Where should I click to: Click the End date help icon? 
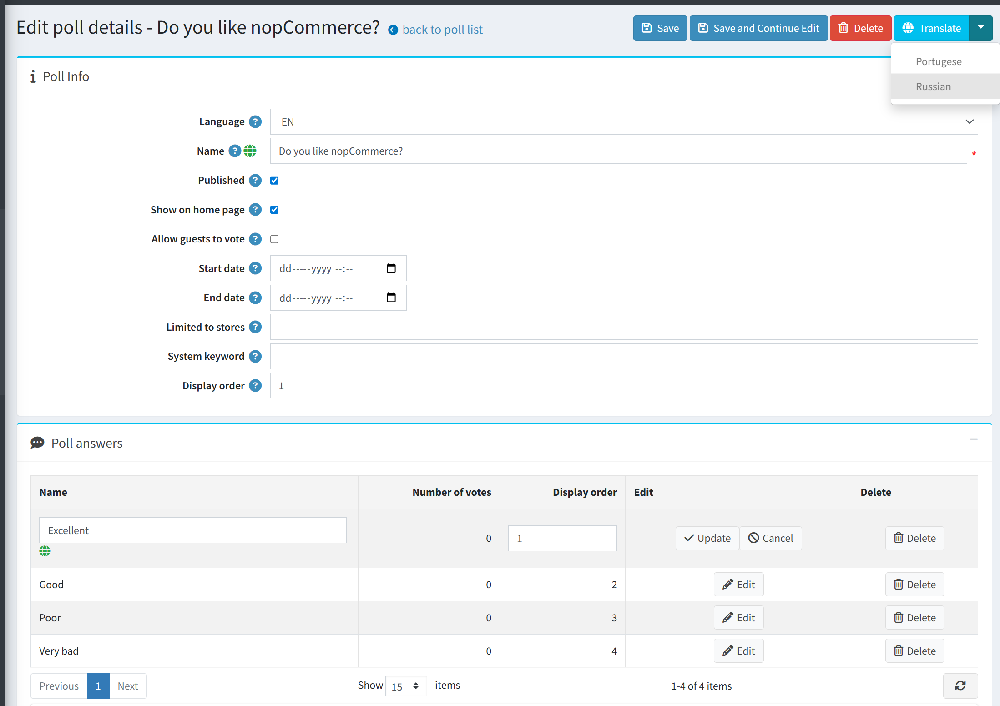tap(255, 298)
